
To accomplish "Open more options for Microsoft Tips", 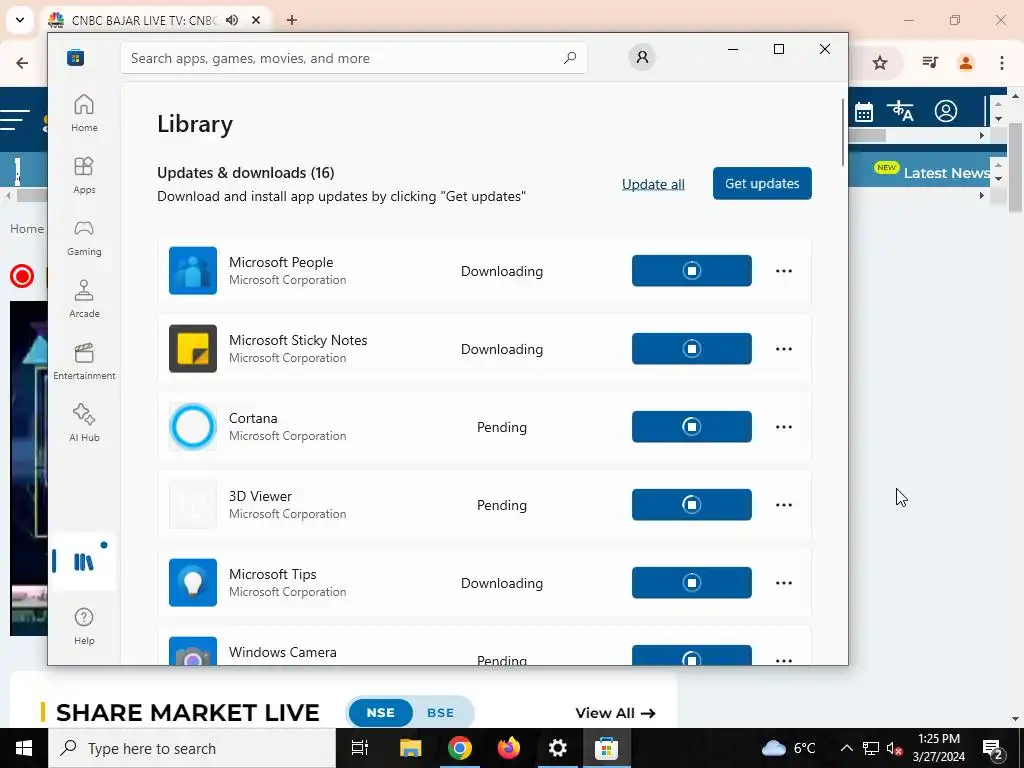I will (x=784, y=583).
